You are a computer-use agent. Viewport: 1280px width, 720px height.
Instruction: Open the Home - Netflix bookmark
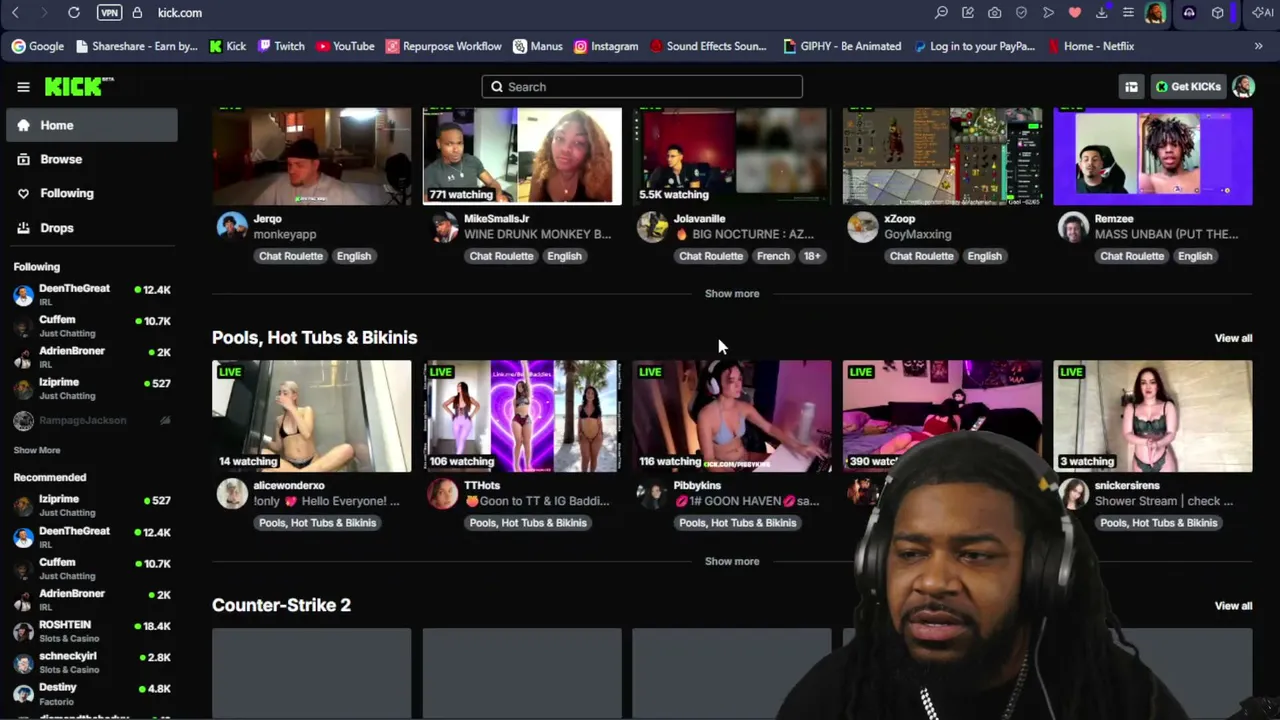click(x=1090, y=46)
